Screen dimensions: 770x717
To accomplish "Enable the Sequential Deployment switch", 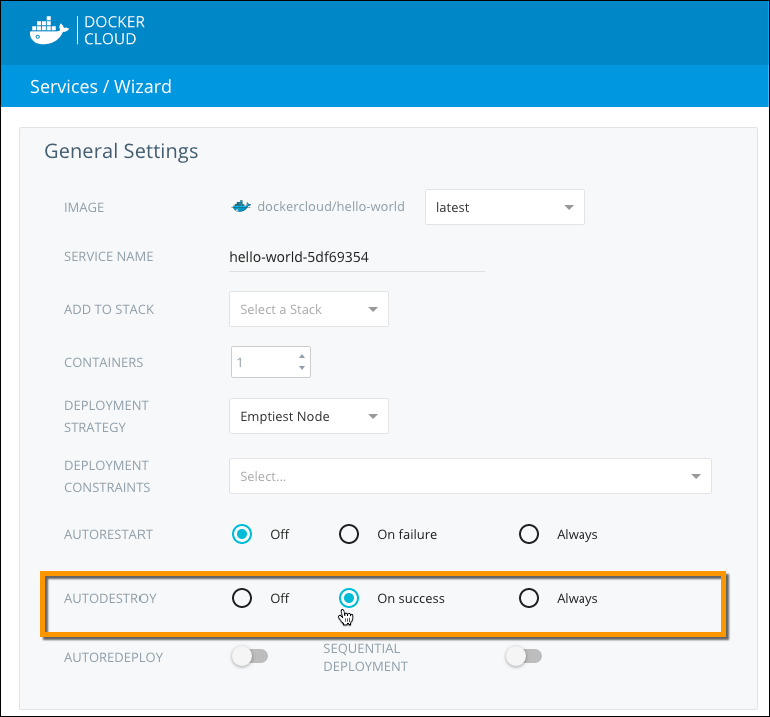I will click(523, 657).
